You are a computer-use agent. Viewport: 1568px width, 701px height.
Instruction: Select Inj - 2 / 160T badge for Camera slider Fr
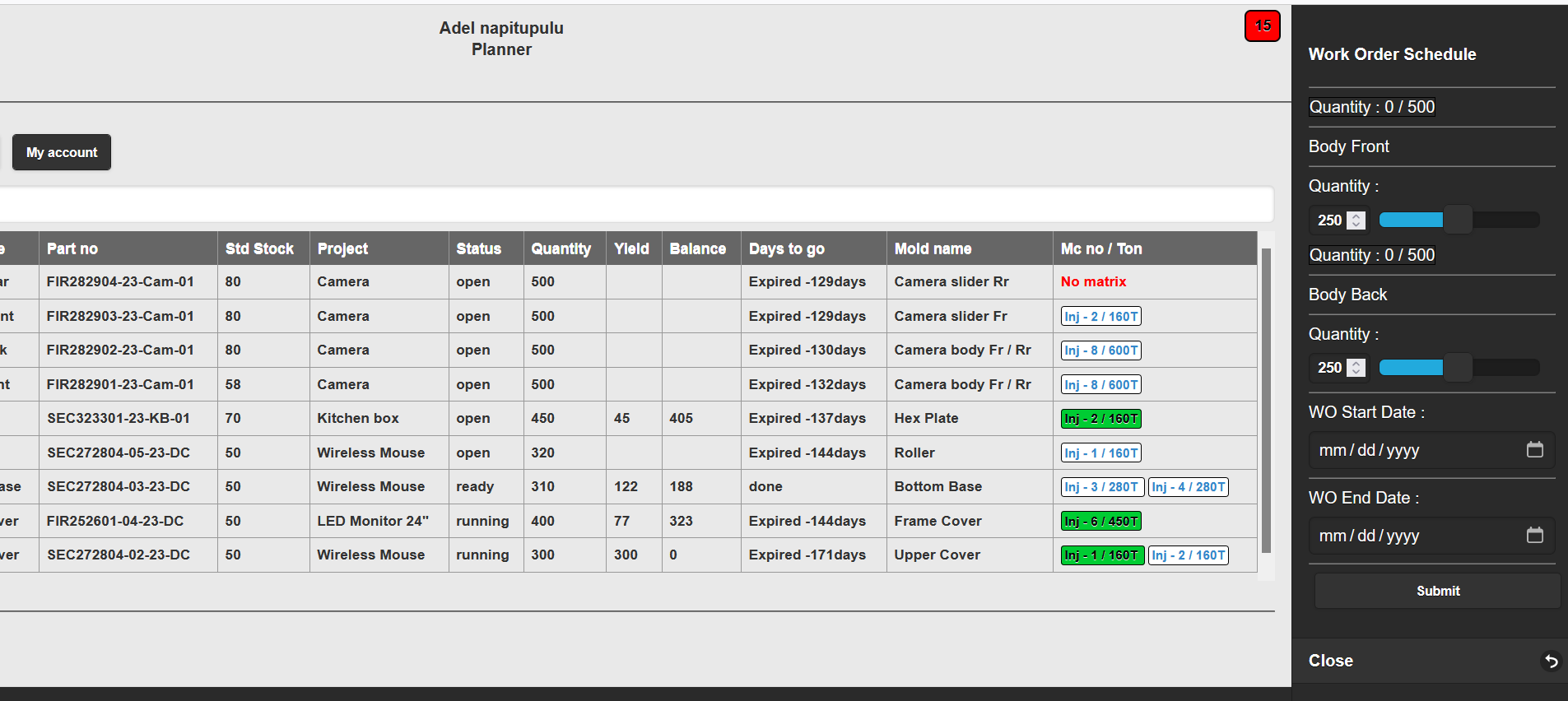click(x=1100, y=317)
